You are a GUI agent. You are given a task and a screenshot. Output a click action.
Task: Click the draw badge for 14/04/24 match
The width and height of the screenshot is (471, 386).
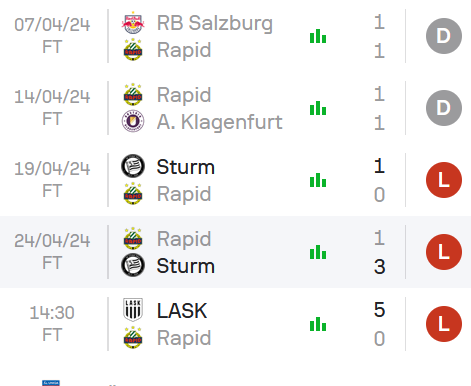coord(444,108)
